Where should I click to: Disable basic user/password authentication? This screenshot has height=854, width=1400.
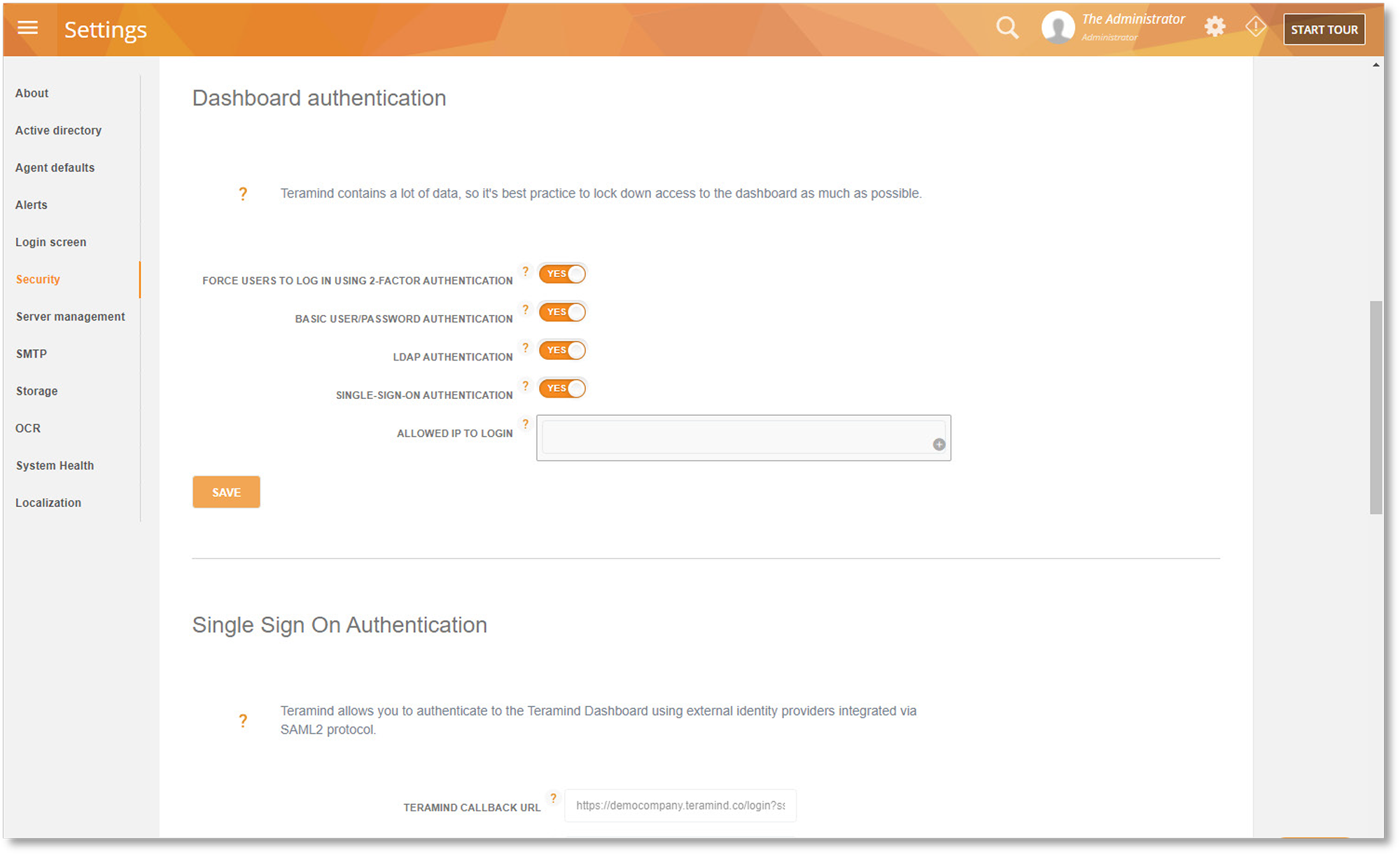tap(562, 312)
